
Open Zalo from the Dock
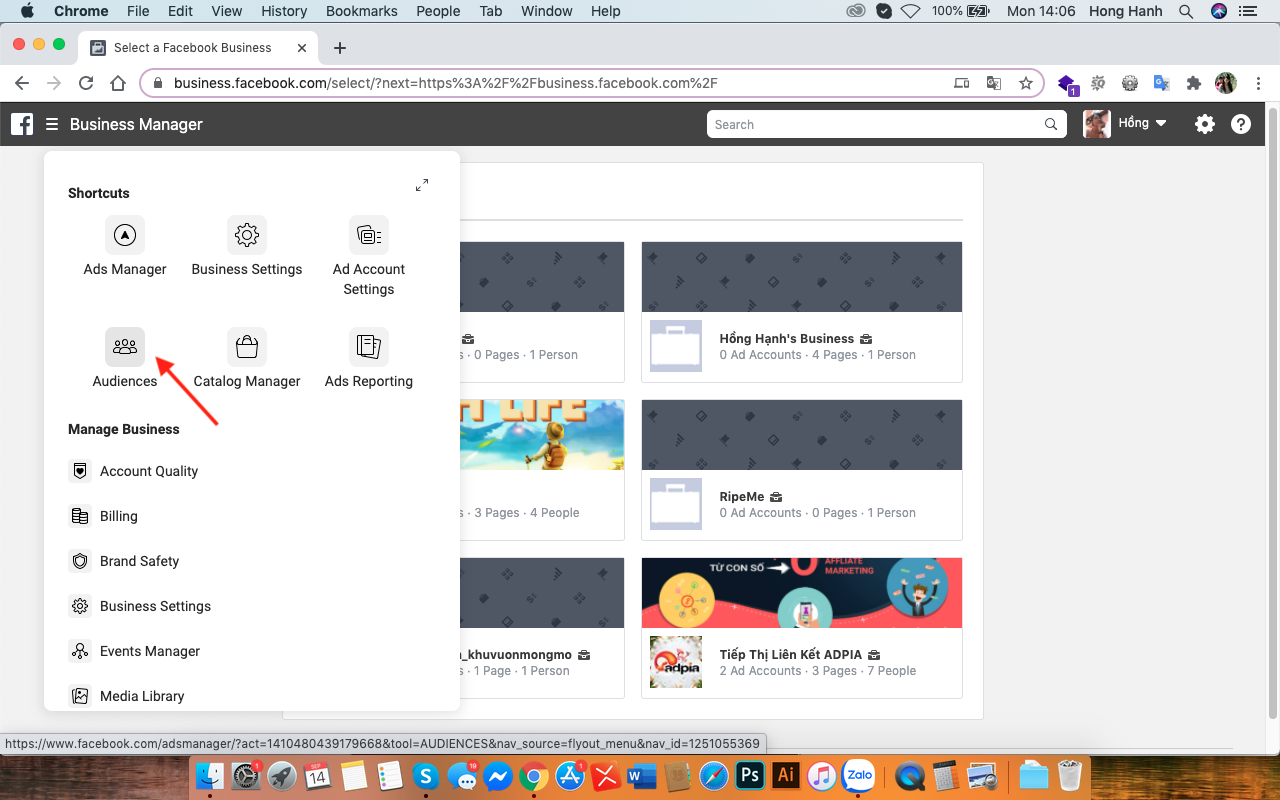(x=859, y=775)
